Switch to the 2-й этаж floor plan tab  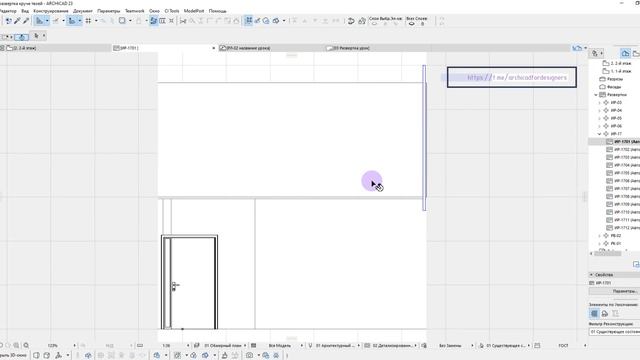pos(55,48)
